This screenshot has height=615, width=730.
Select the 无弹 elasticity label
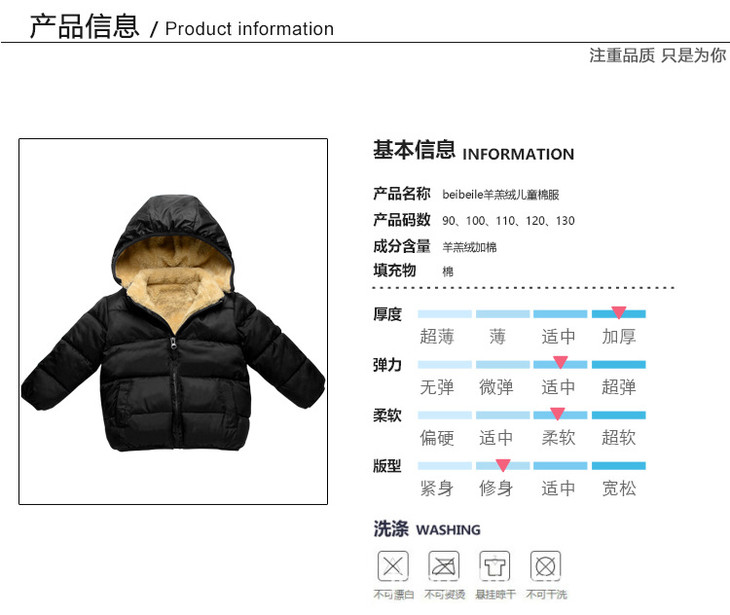pyautogui.click(x=437, y=387)
